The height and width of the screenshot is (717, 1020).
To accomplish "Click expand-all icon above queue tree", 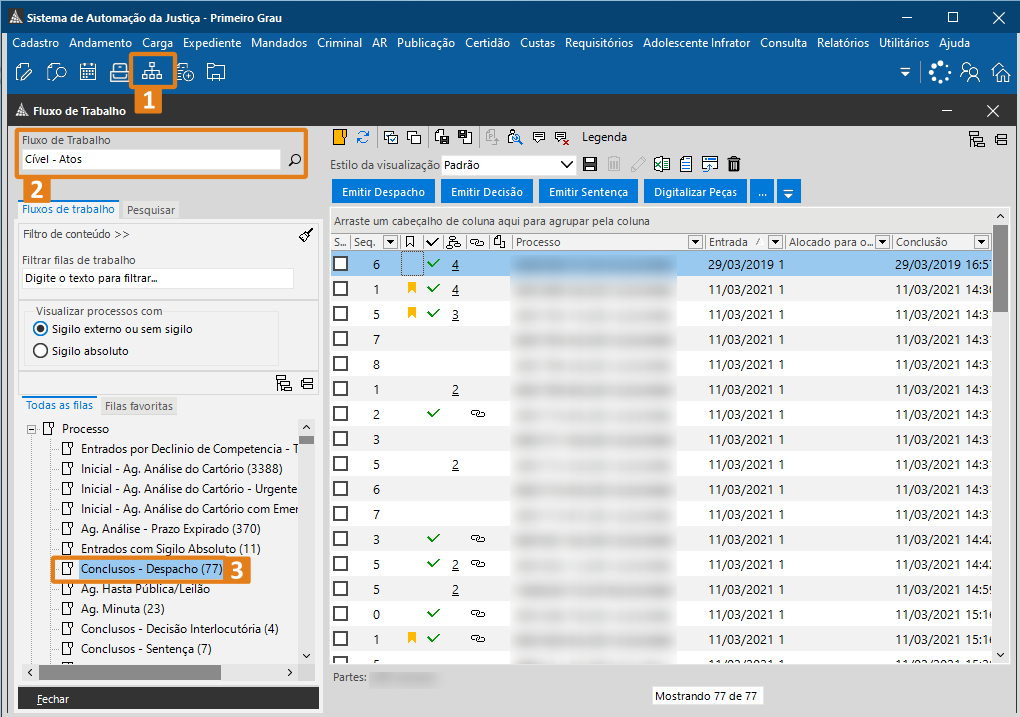I will click(284, 383).
